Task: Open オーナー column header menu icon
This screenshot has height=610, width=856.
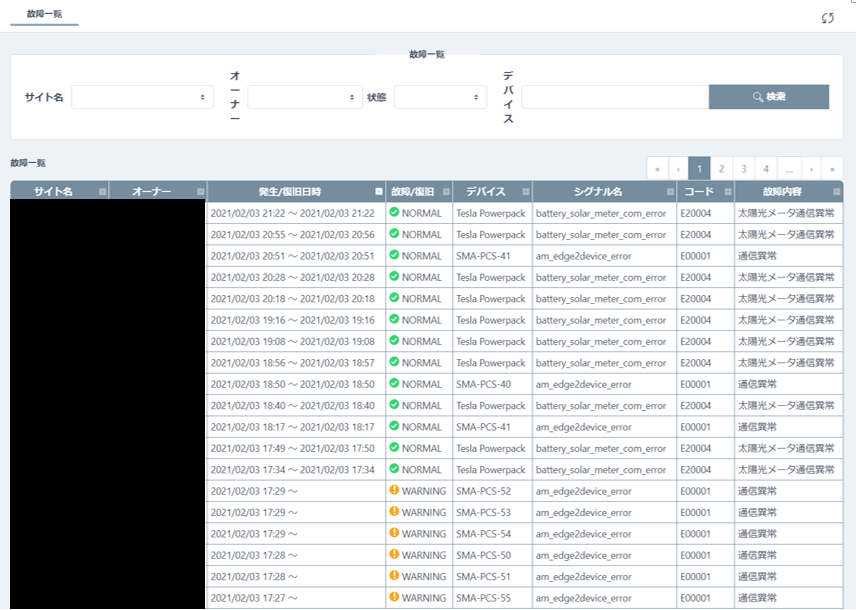Action: (200, 192)
